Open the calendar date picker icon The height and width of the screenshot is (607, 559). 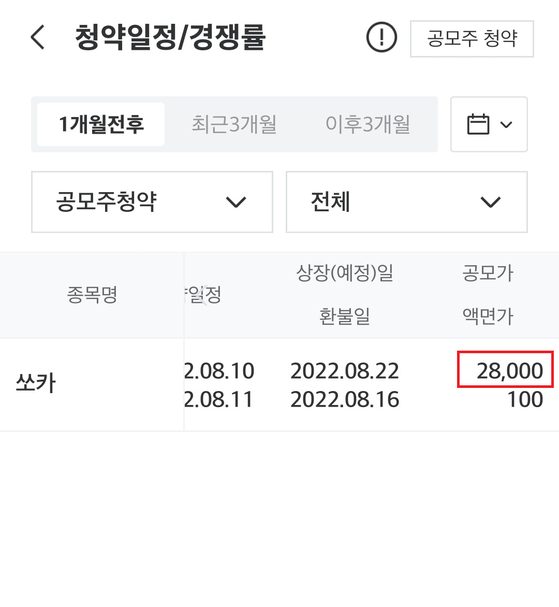478,124
